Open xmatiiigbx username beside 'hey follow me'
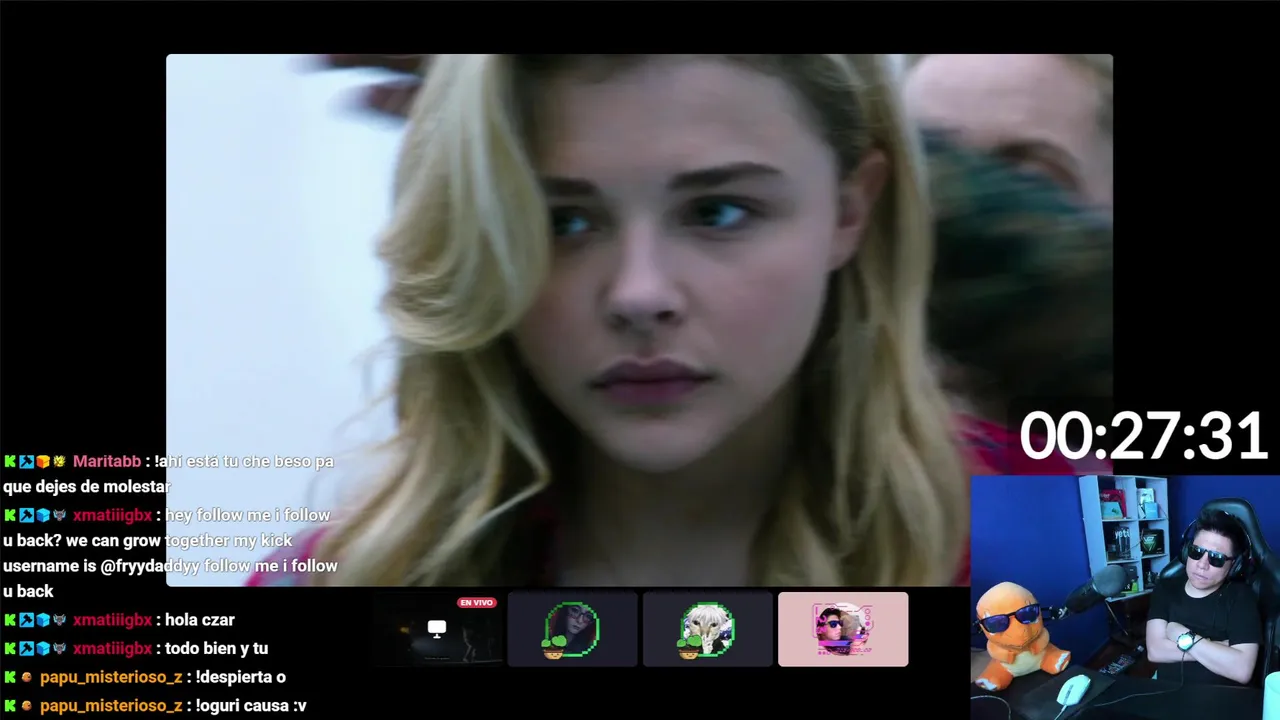 [x=112, y=516]
